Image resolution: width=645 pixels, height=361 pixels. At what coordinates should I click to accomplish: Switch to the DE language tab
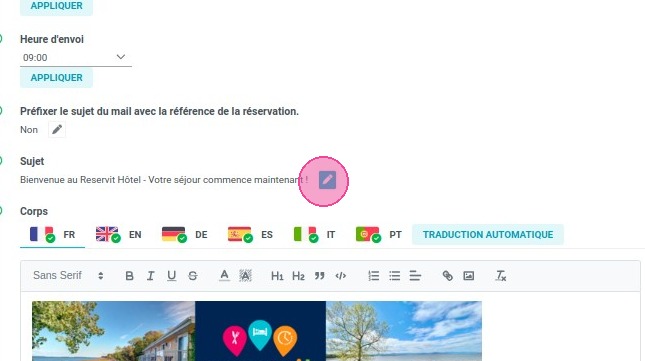pos(184,235)
